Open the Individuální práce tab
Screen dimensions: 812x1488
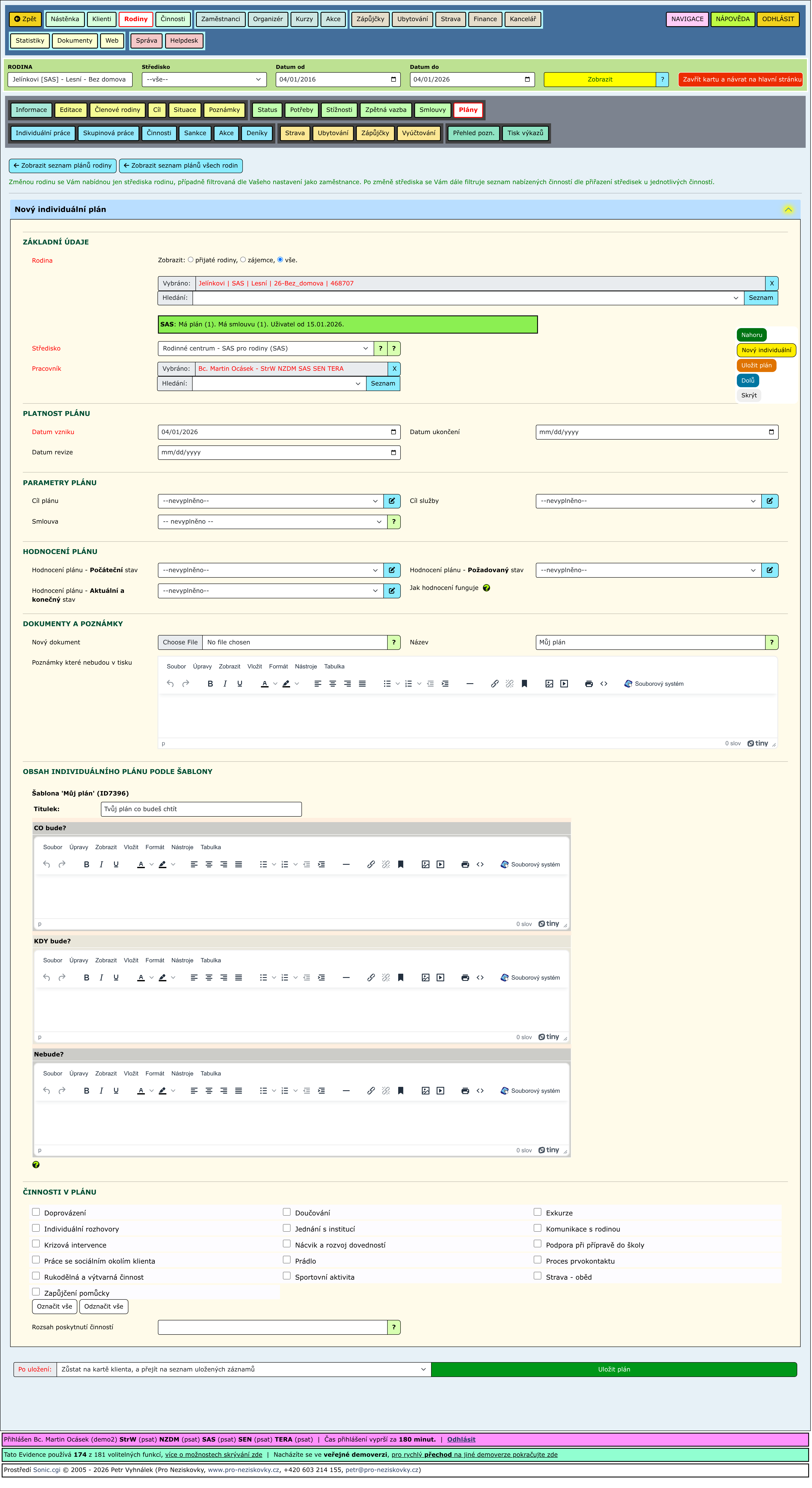43,133
